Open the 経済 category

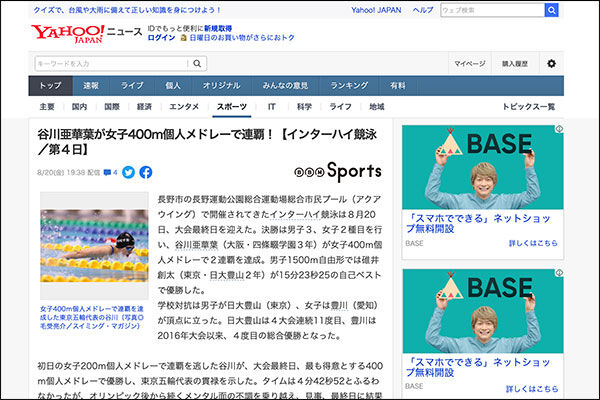pos(145,107)
